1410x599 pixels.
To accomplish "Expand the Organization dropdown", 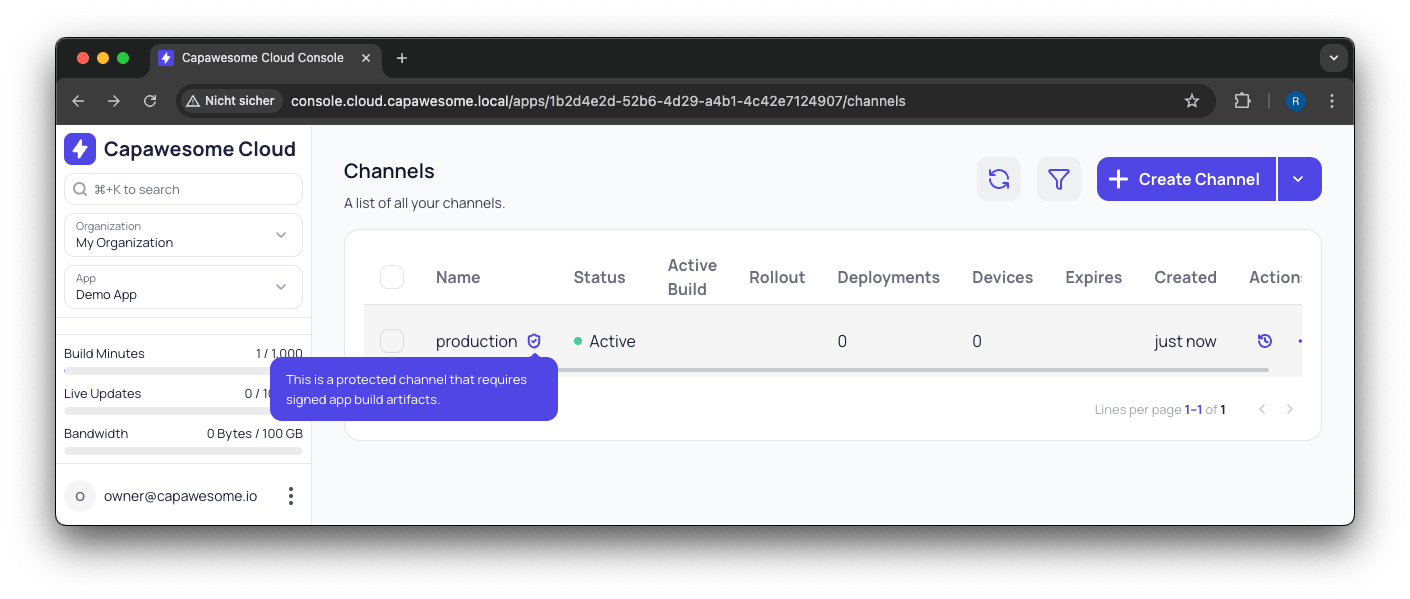I will pos(183,235).
